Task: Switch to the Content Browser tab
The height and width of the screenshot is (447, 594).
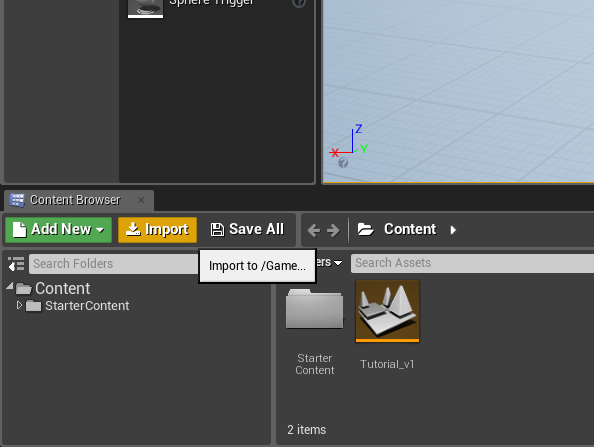Action: [75, 200]
